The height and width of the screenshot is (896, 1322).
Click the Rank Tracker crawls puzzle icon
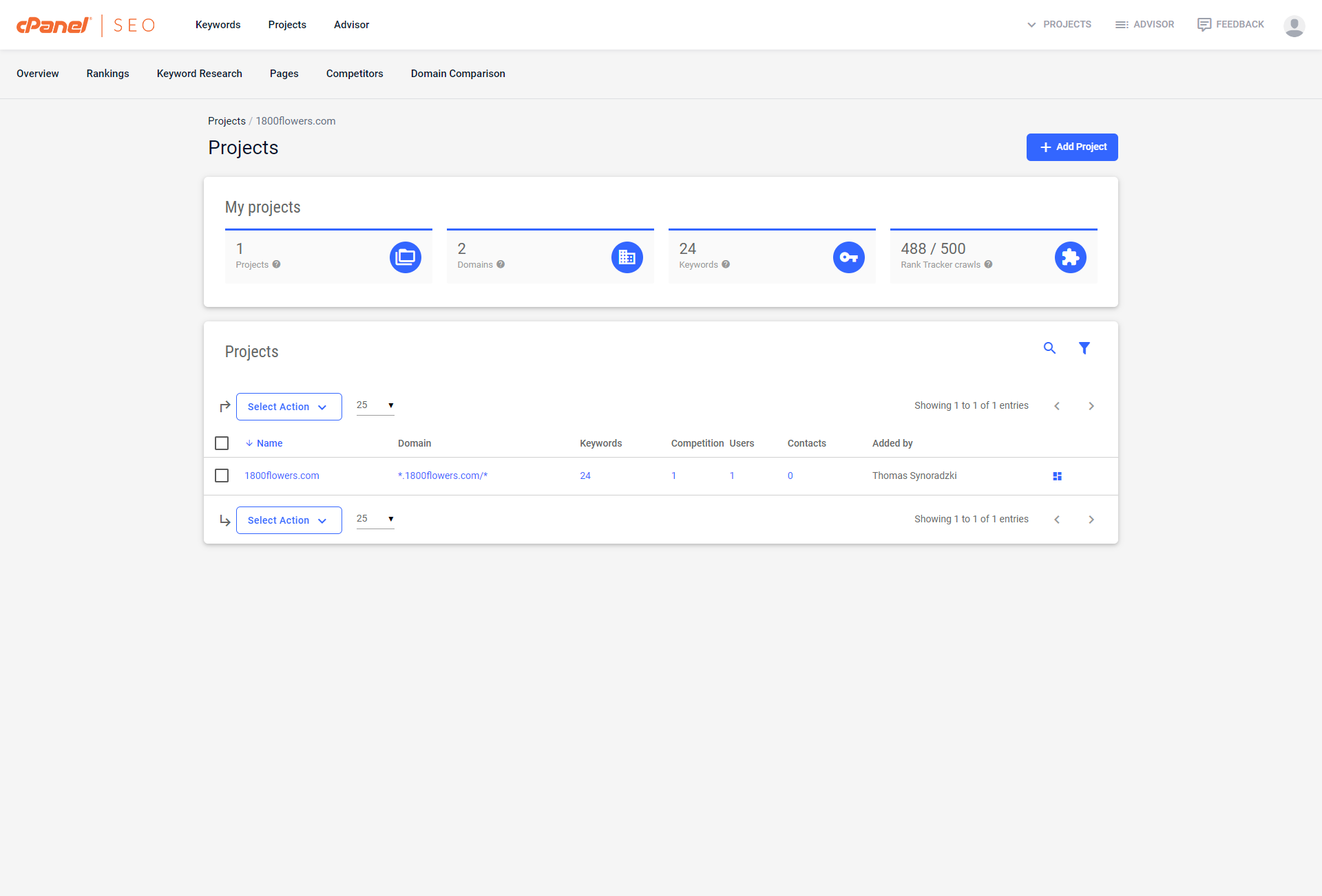[x=1070, y=257]
